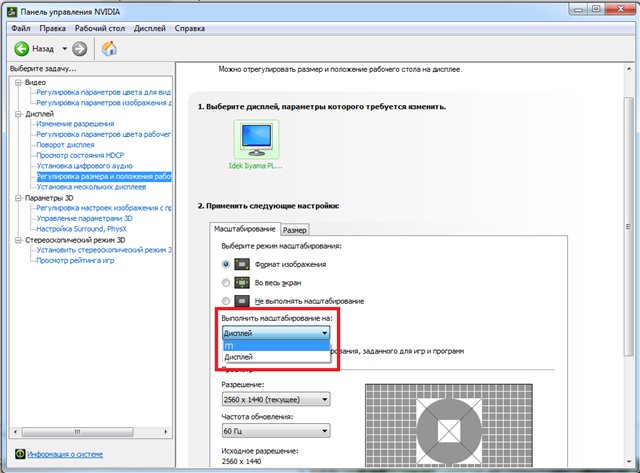Click the full-screen scaling mode icon
Screen dimensions: 640x473
242,282
